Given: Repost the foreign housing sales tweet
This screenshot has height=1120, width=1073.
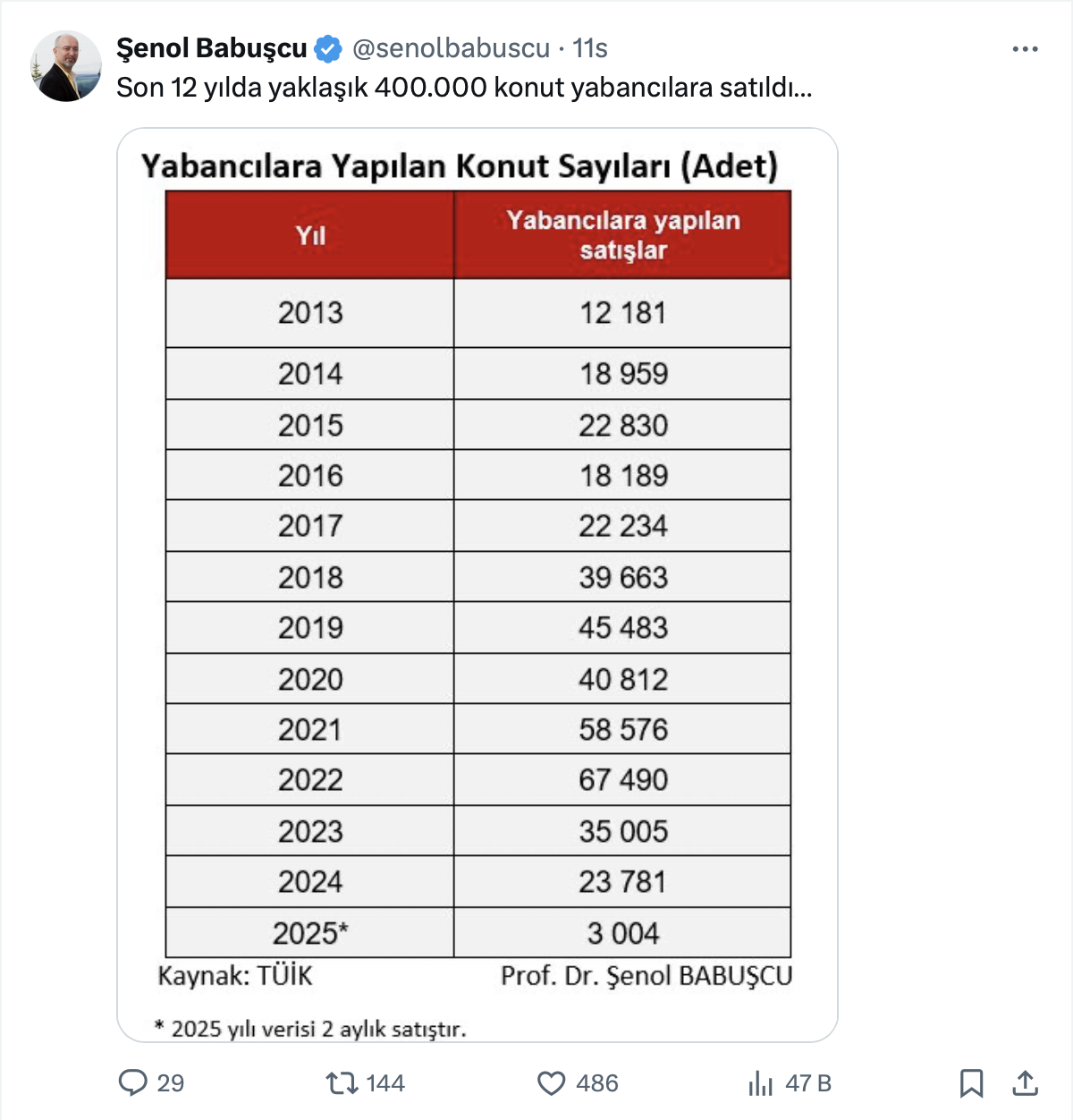Looking at the screenshot, I should pyautogui.click(x=342, y=1082).
